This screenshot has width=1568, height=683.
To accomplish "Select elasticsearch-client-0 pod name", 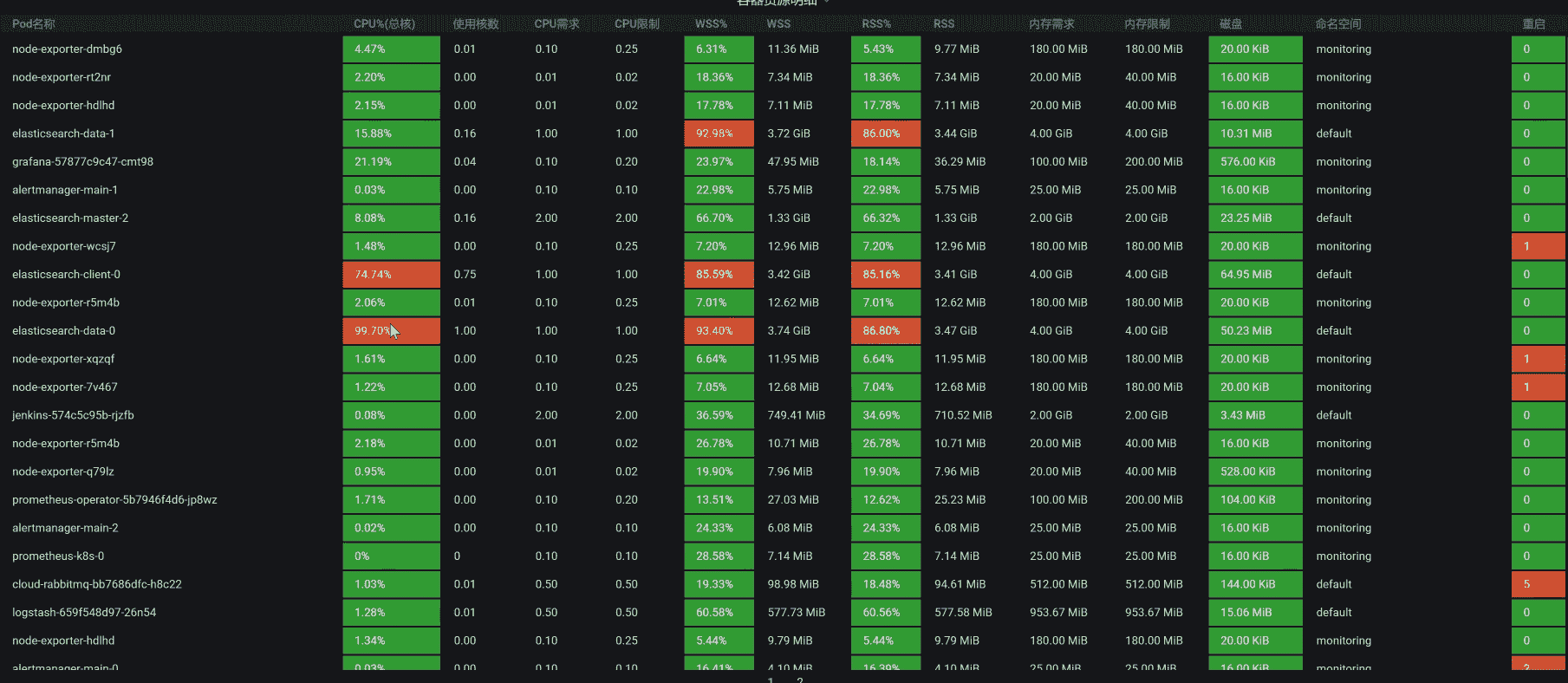I will (x=66, y=275).
